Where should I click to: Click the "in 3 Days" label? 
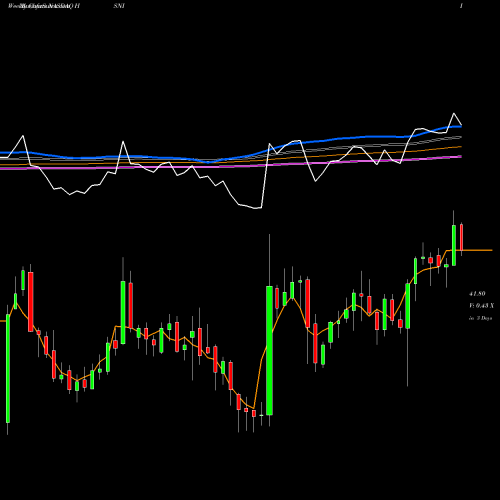pyautogui.click(x=480, y=318)
